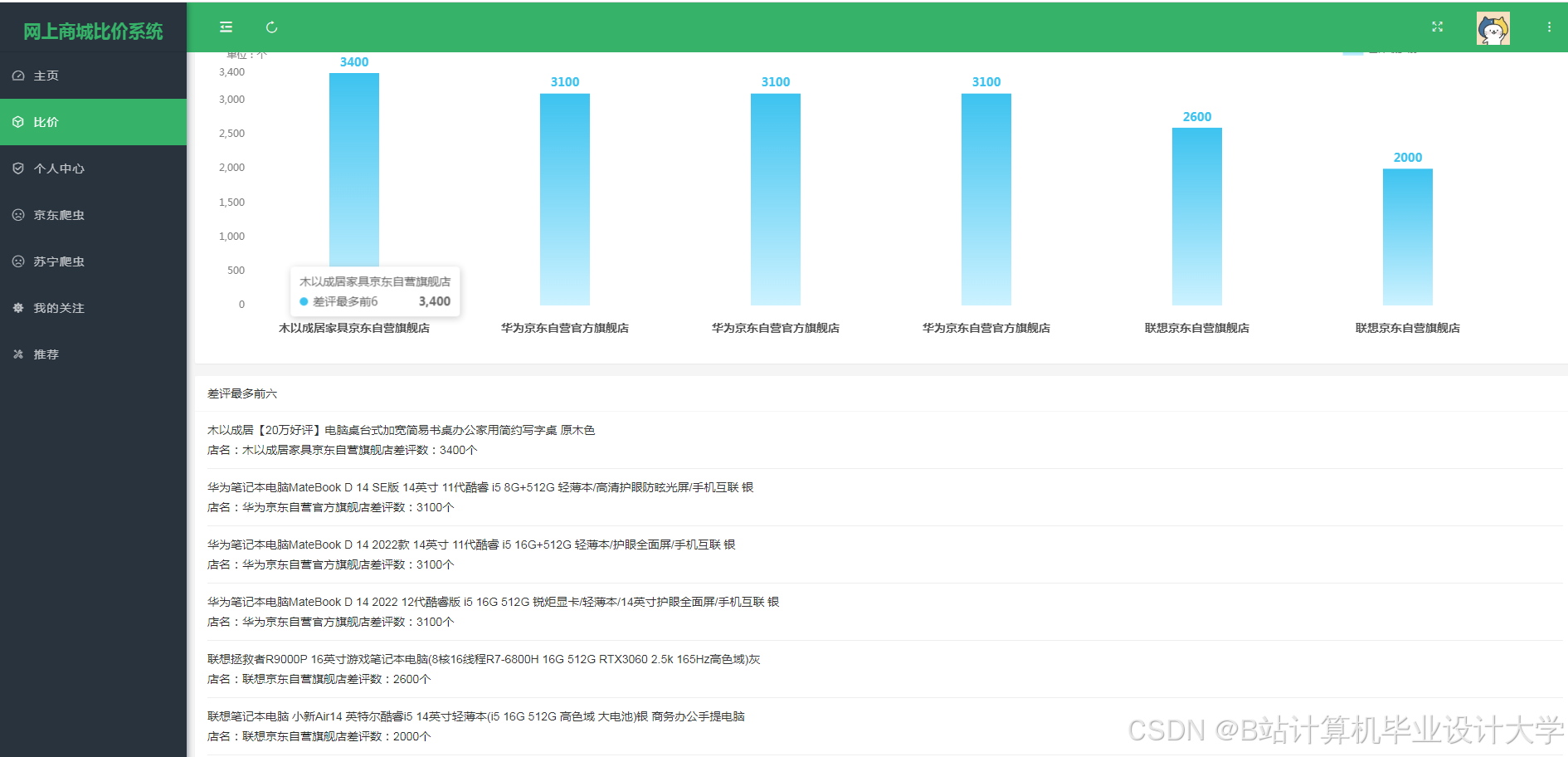Click the y-axis tick 1,000
Image resolution: width=1568 pixels, height=757 pixels.
[x=231, y=237]
